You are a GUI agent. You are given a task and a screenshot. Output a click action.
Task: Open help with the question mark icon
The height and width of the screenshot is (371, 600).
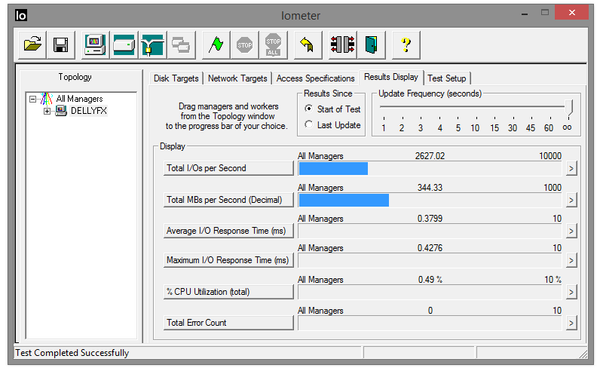(x=406, y=45)
